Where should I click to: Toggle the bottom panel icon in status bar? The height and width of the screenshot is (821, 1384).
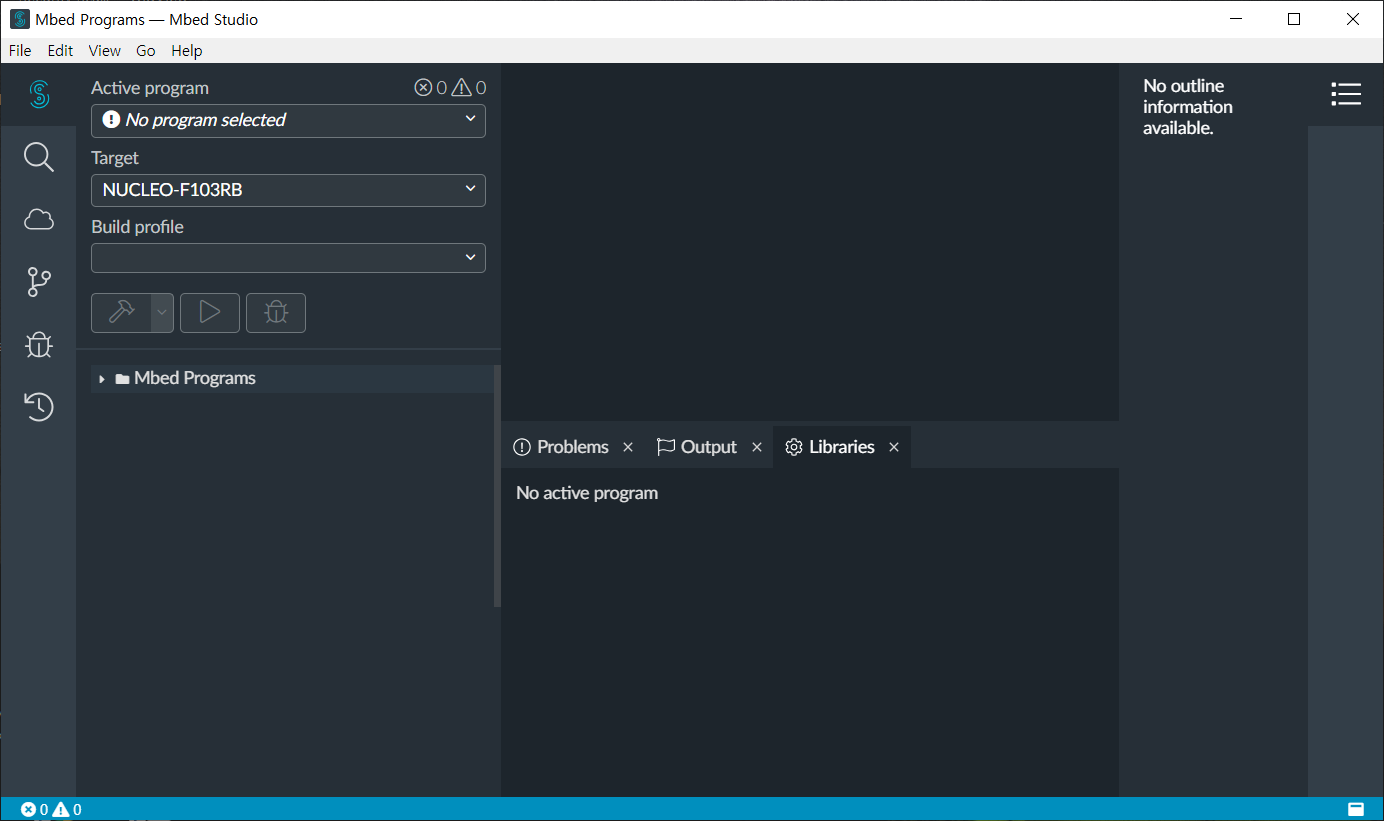(1356, 809)
